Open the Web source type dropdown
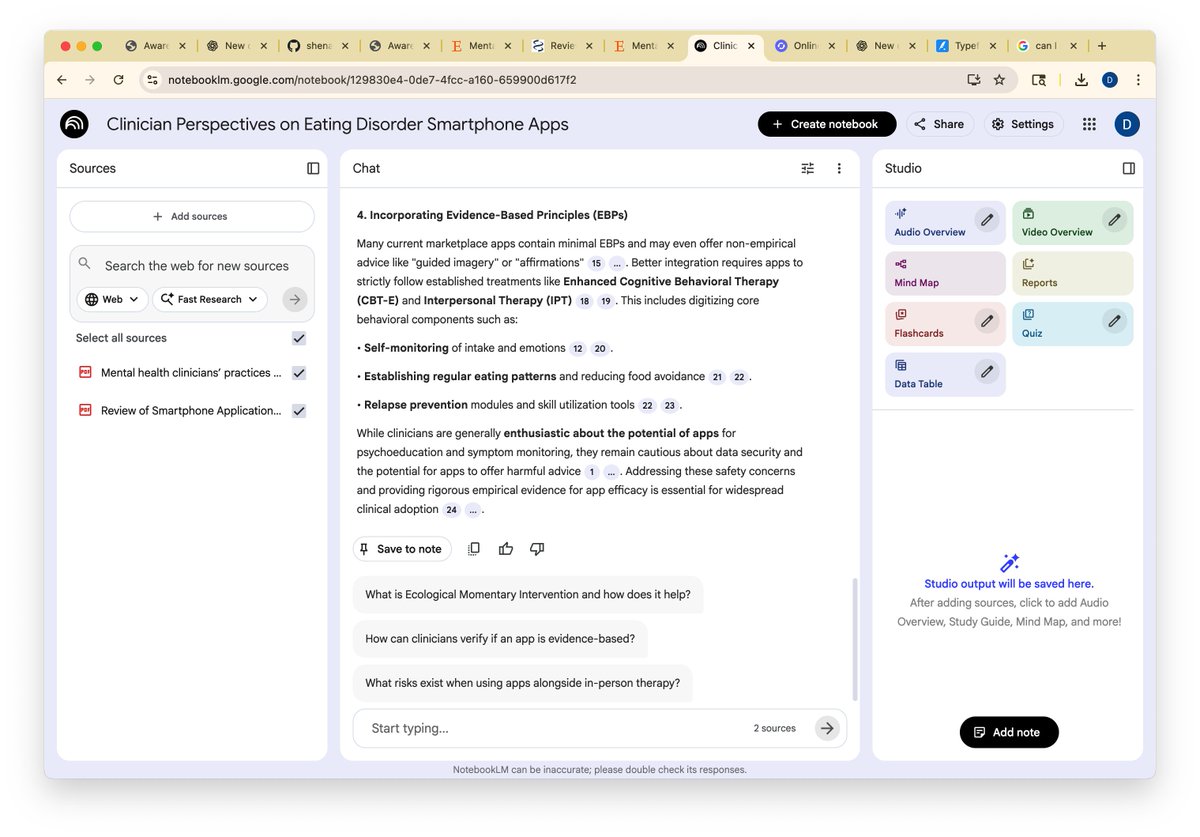 112,299
